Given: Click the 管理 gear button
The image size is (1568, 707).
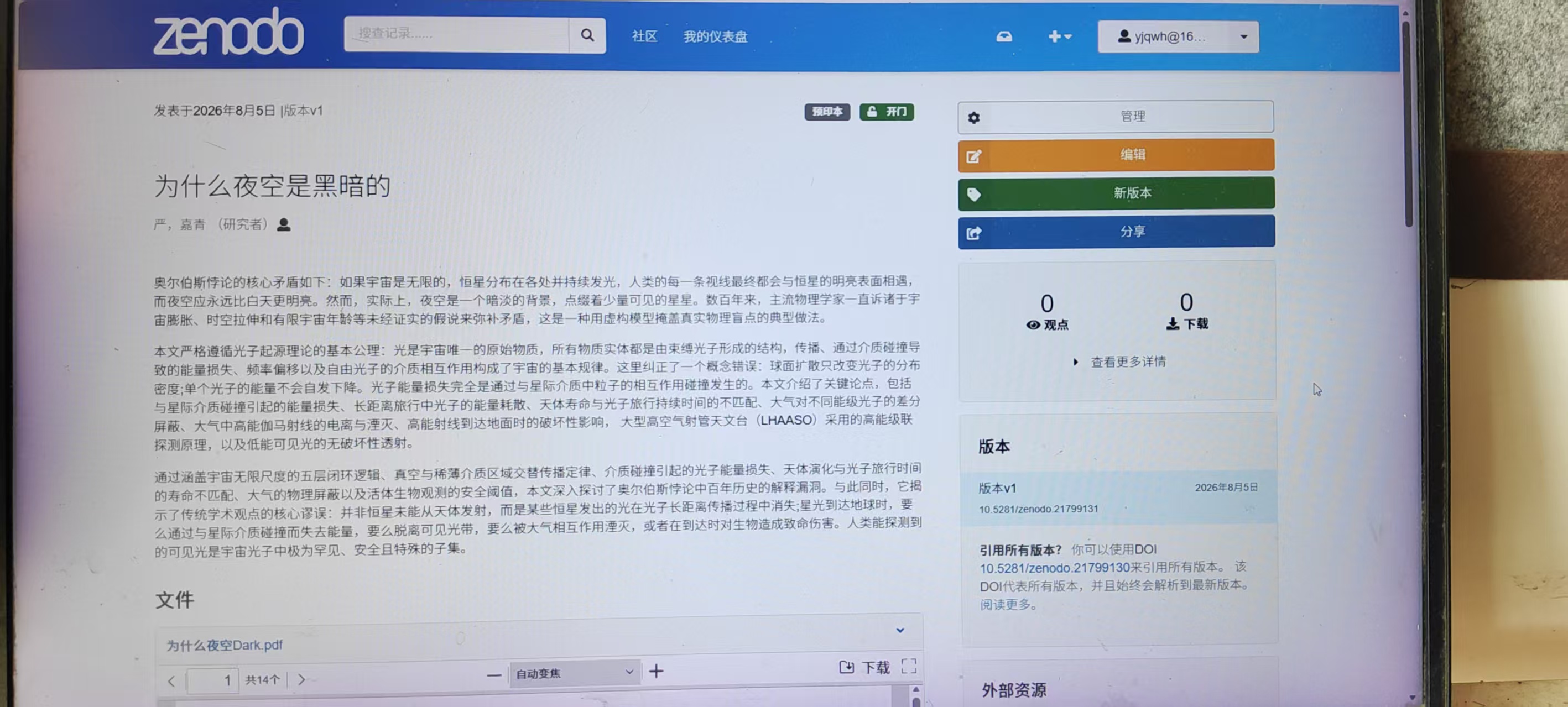Looking at the screenshot, I should pos(1115,116).
